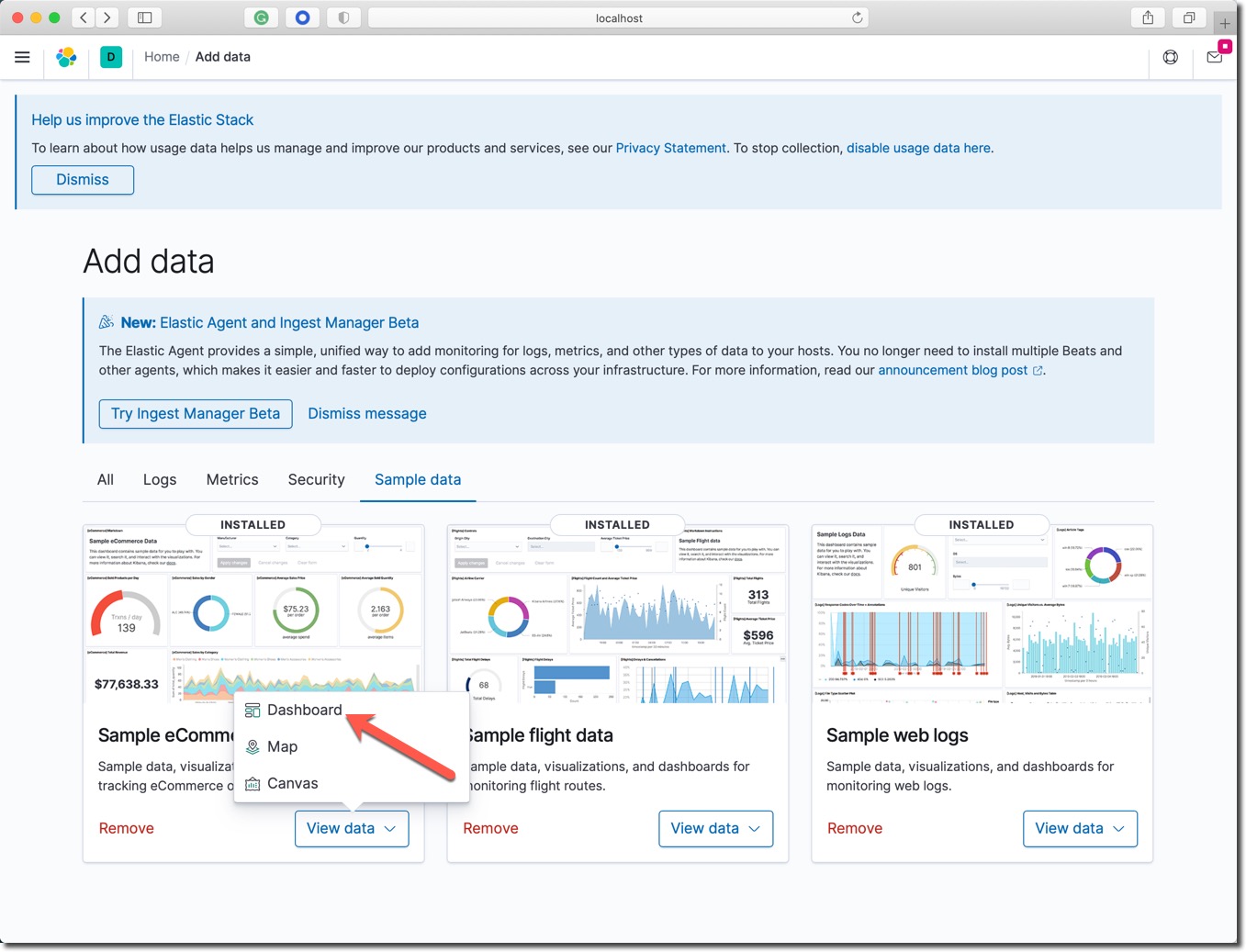Click INSTALLED badge on web logs card

pyautogui.click(x=982, y=525)
